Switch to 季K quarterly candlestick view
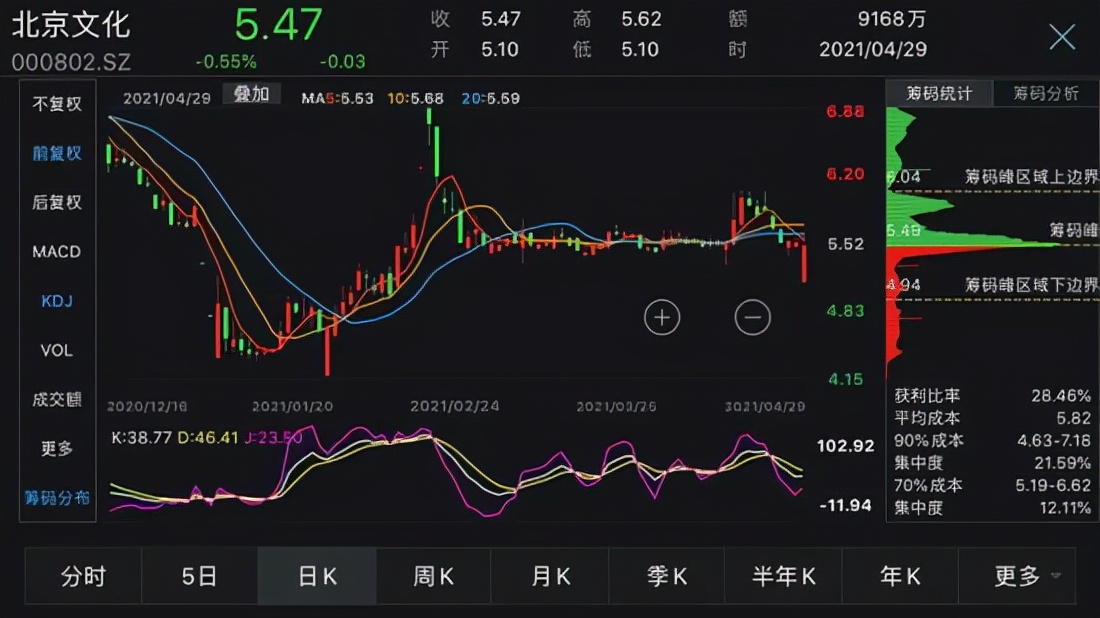This screenshot has height=618, width=1100. pyautogui.click(x=666, y=576)
